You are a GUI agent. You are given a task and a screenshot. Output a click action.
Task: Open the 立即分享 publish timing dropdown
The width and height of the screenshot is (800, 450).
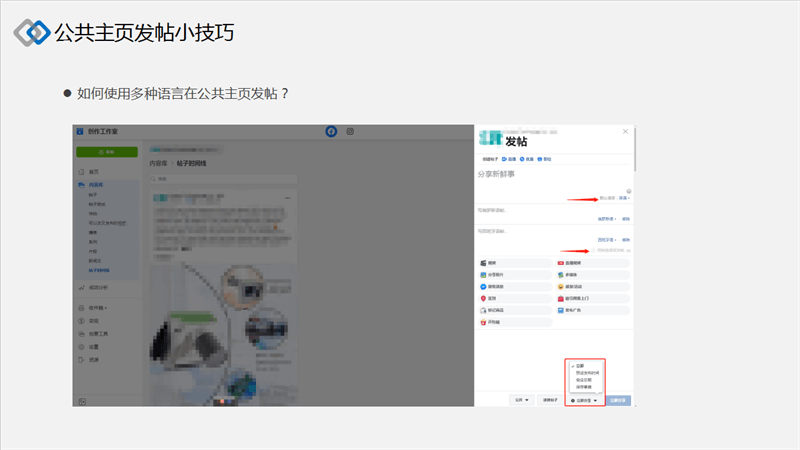(x=584, y=401)
